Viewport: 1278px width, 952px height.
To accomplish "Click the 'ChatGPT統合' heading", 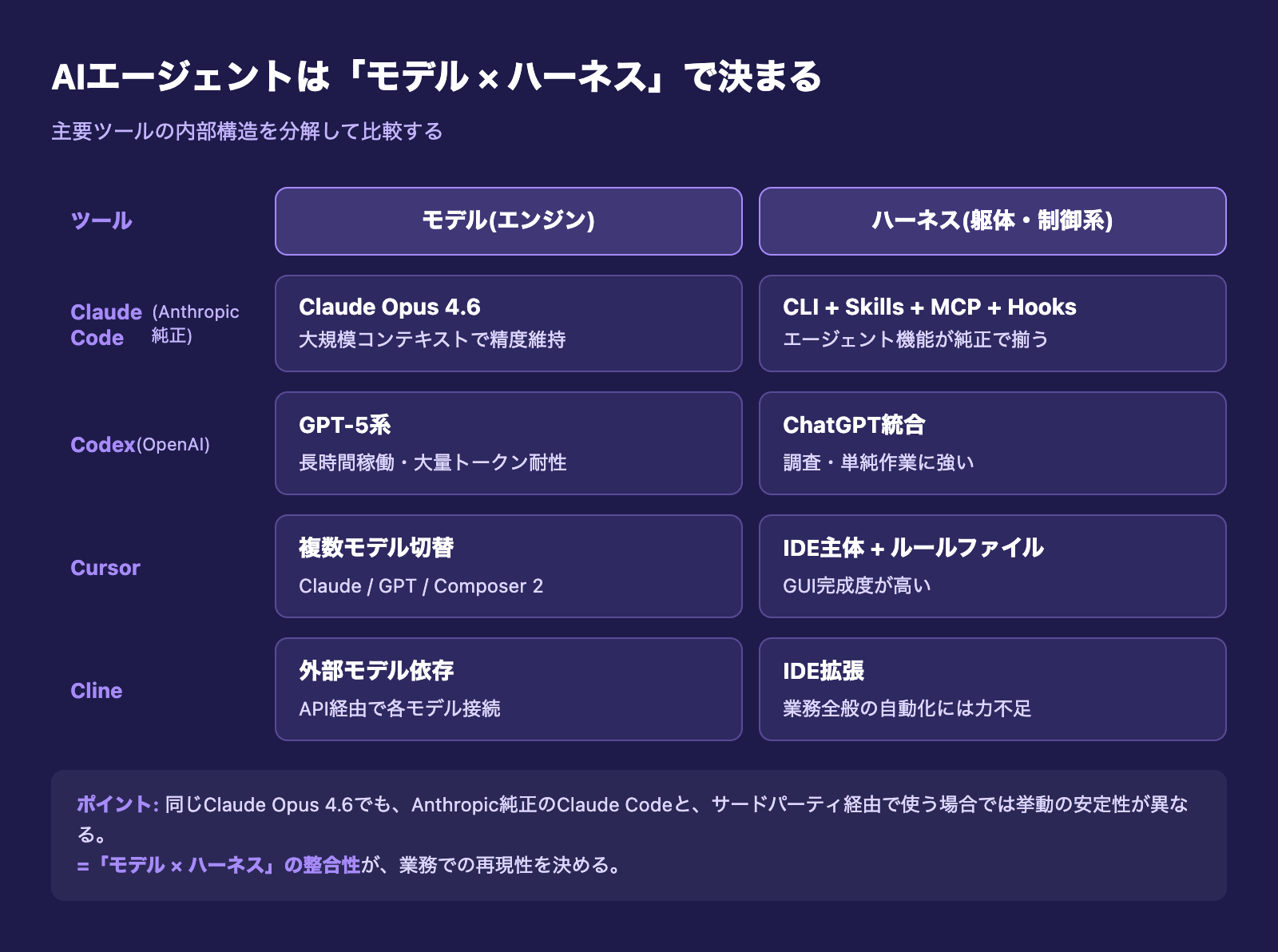I will click(x=854, y=425).
